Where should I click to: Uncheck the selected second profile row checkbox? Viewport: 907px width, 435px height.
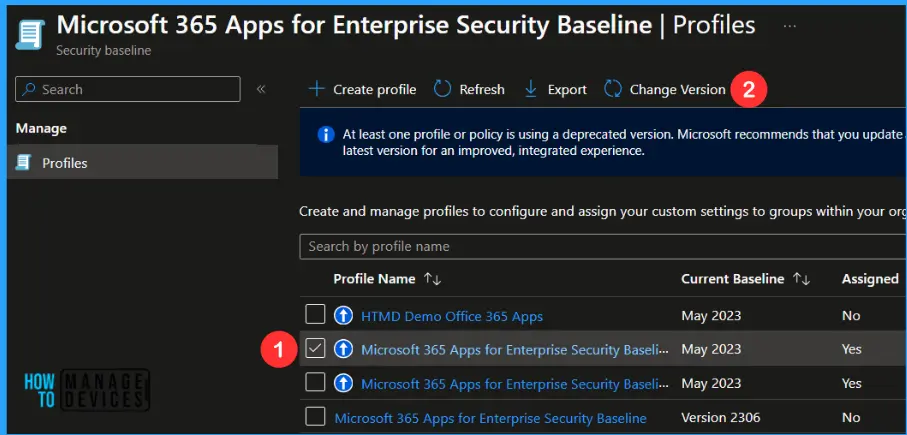315,349
